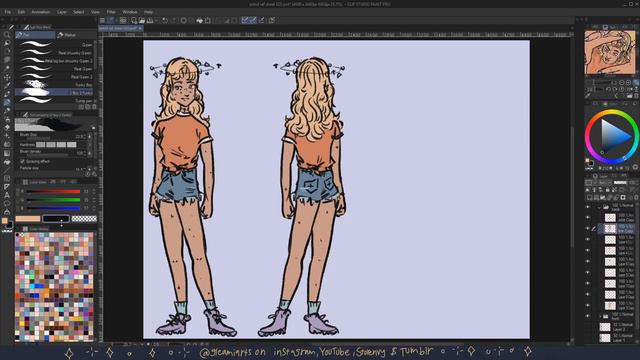Open the Filter menu

[111, 12]
